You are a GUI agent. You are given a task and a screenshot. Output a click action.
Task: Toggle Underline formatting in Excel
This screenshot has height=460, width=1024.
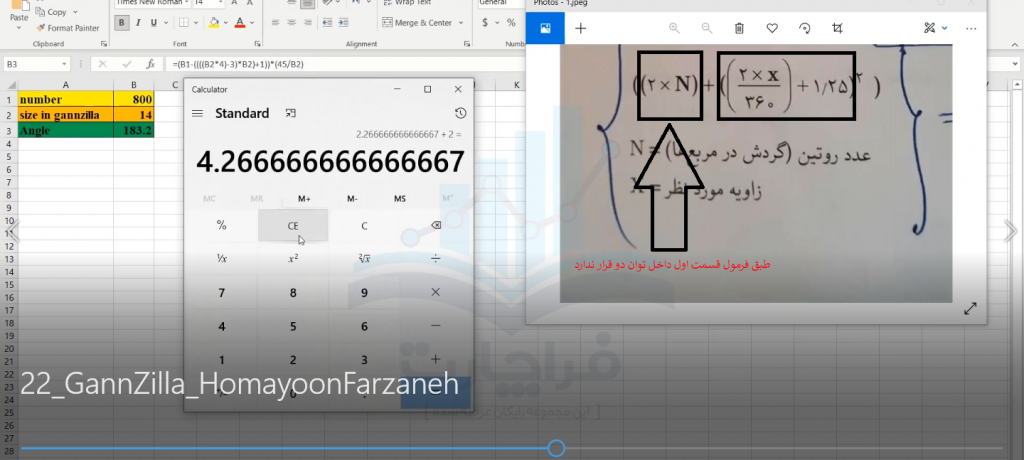(x=153, y=23)
